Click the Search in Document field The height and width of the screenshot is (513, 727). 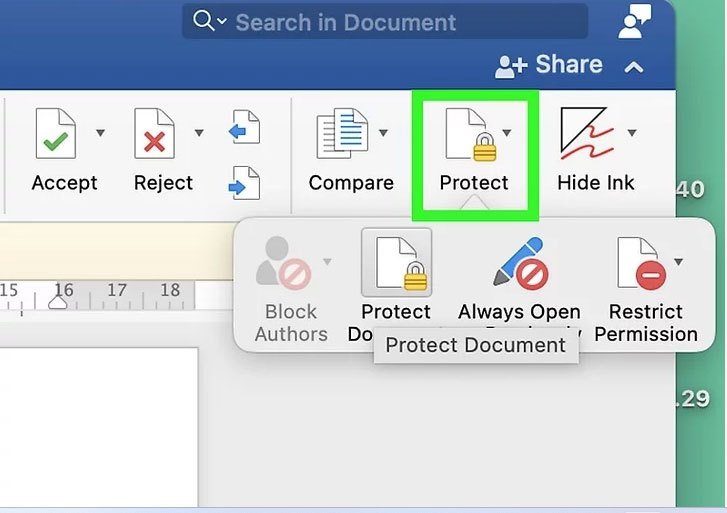[385, 22]
